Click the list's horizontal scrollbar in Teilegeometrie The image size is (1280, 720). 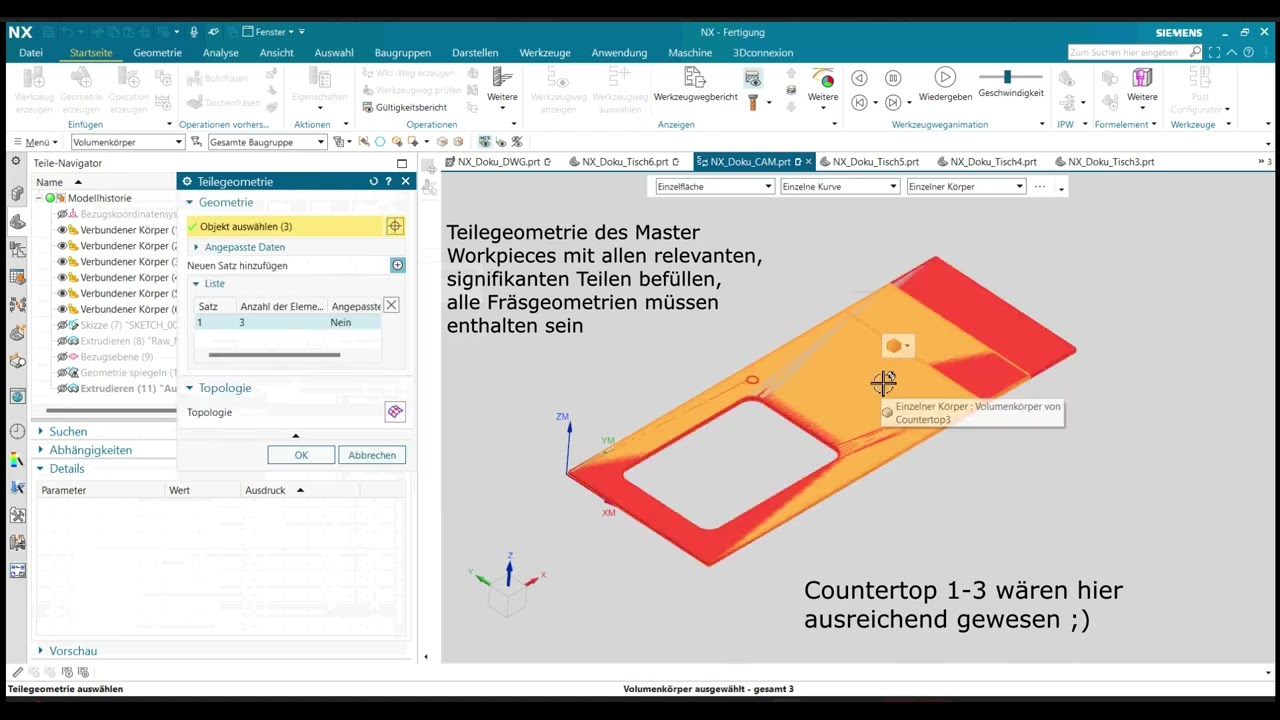click(x=274, y=354)
